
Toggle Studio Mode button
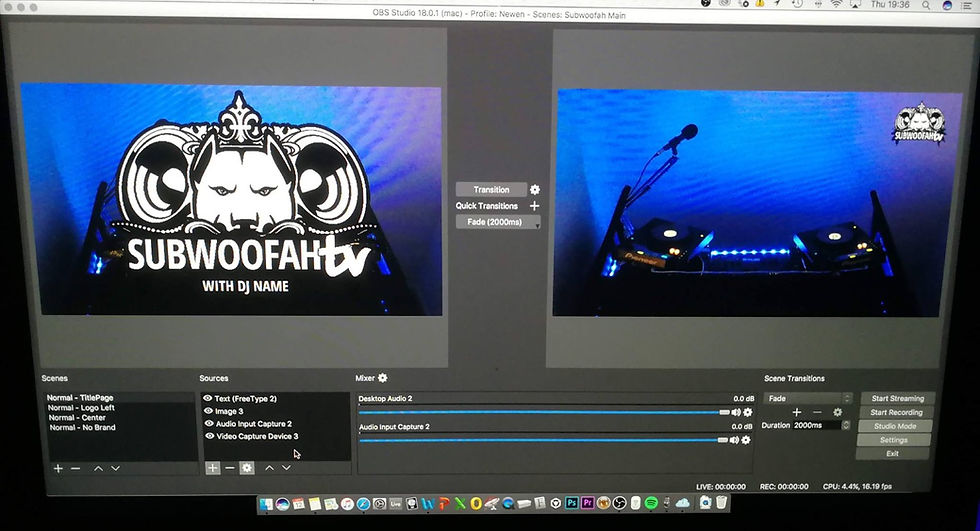(895, 426)
